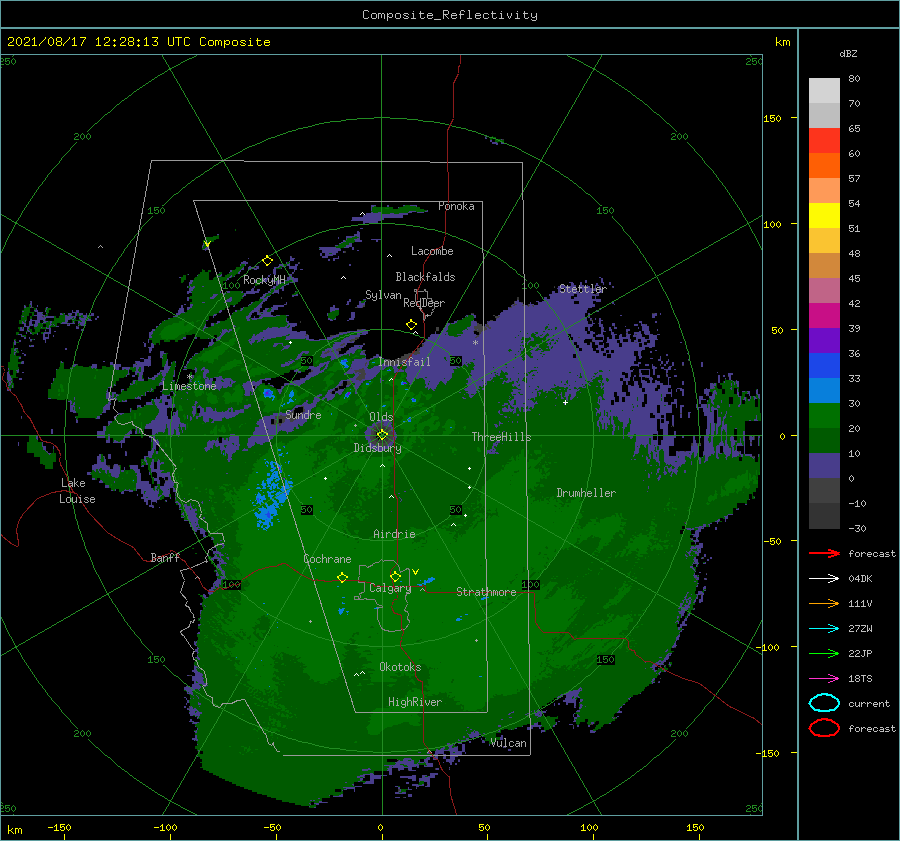Viewport: 900px width, 841px height.
Task: Select bright green 20-30 dBZ swatch
Action: [x=824, y=415]
